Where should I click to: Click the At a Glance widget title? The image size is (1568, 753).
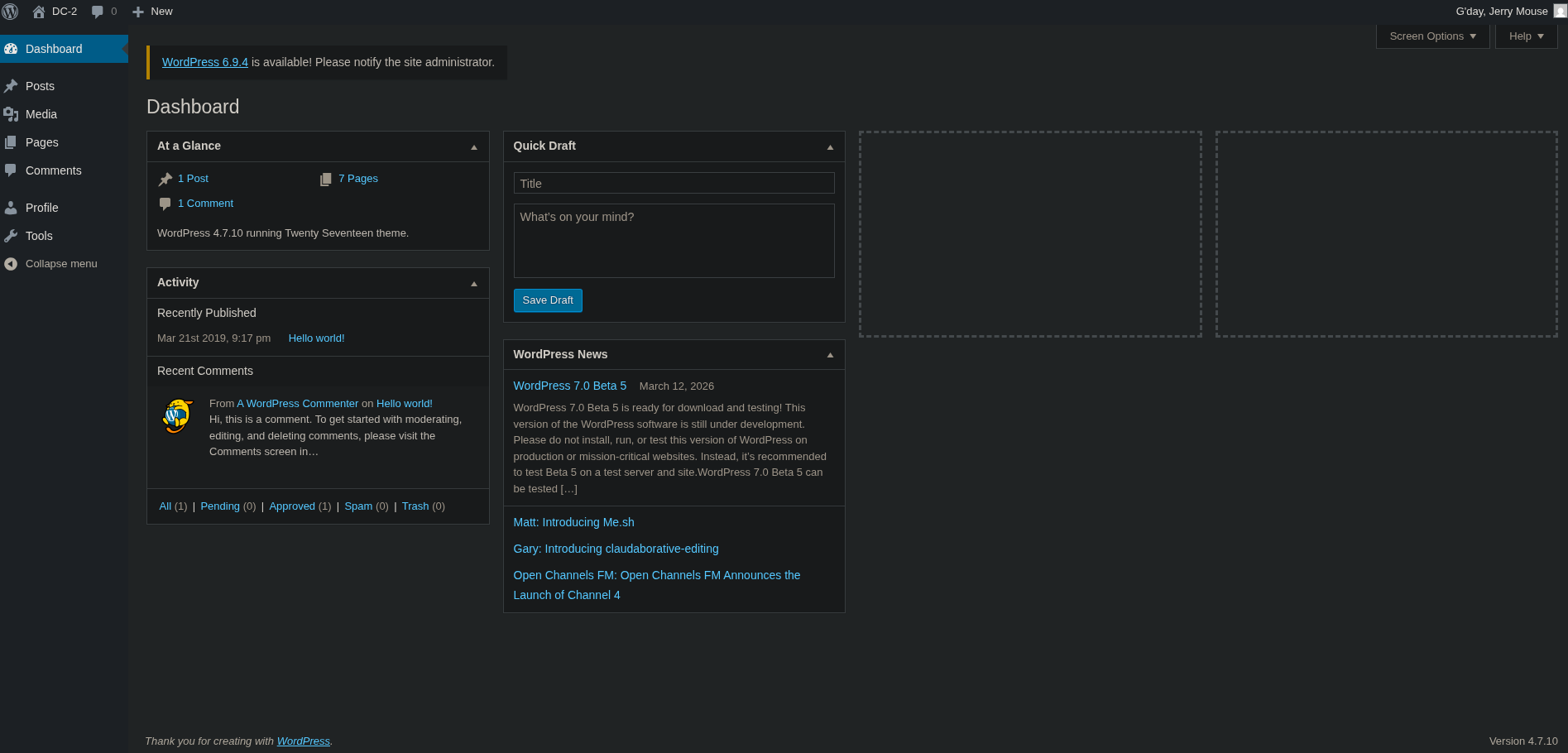click(189, 146)
